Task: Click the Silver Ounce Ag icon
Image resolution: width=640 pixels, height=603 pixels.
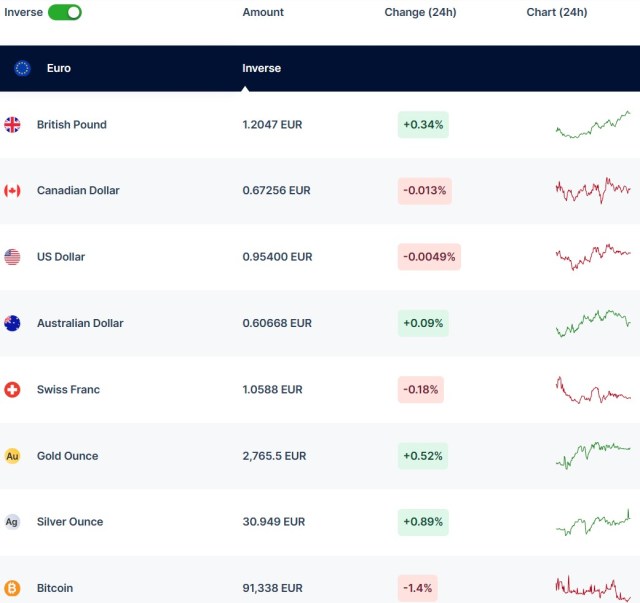Action: 12,522
